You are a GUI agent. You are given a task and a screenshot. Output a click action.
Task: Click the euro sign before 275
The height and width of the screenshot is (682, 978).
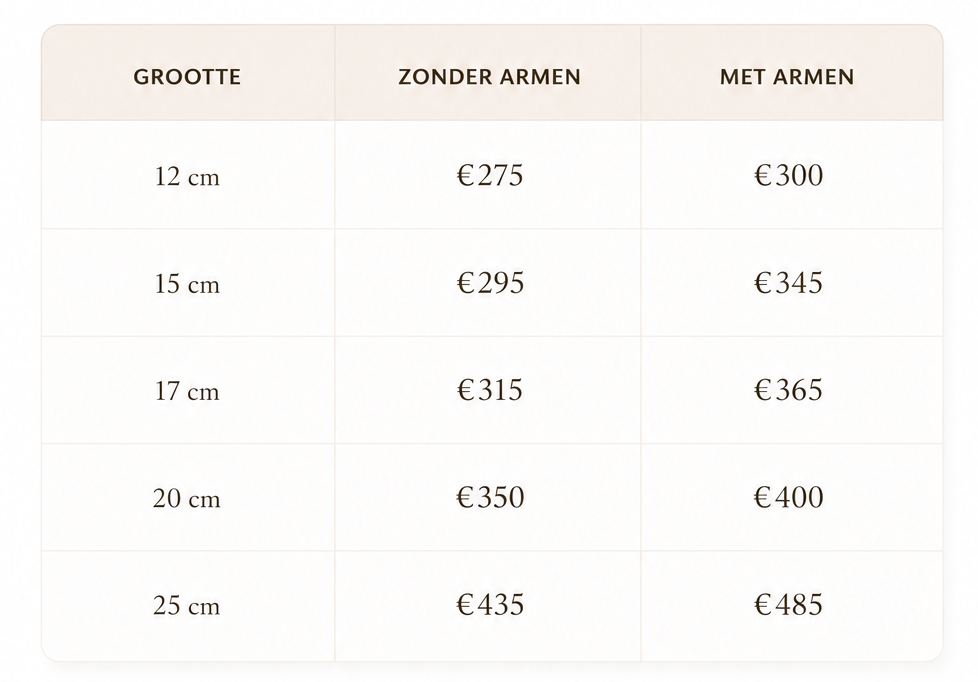click(466, 175)
